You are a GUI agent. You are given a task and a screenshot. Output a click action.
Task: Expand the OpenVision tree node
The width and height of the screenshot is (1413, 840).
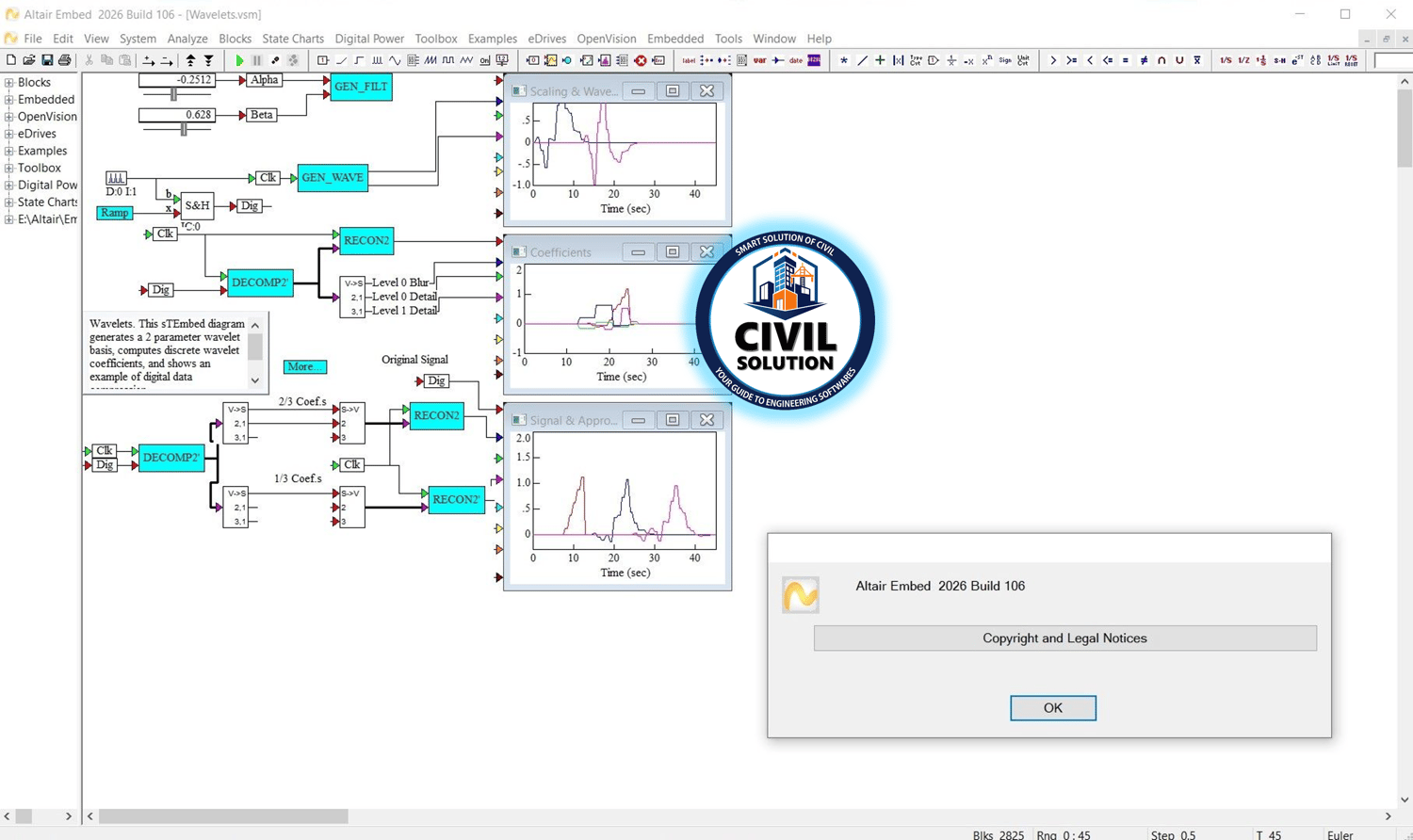click(9, 117)
